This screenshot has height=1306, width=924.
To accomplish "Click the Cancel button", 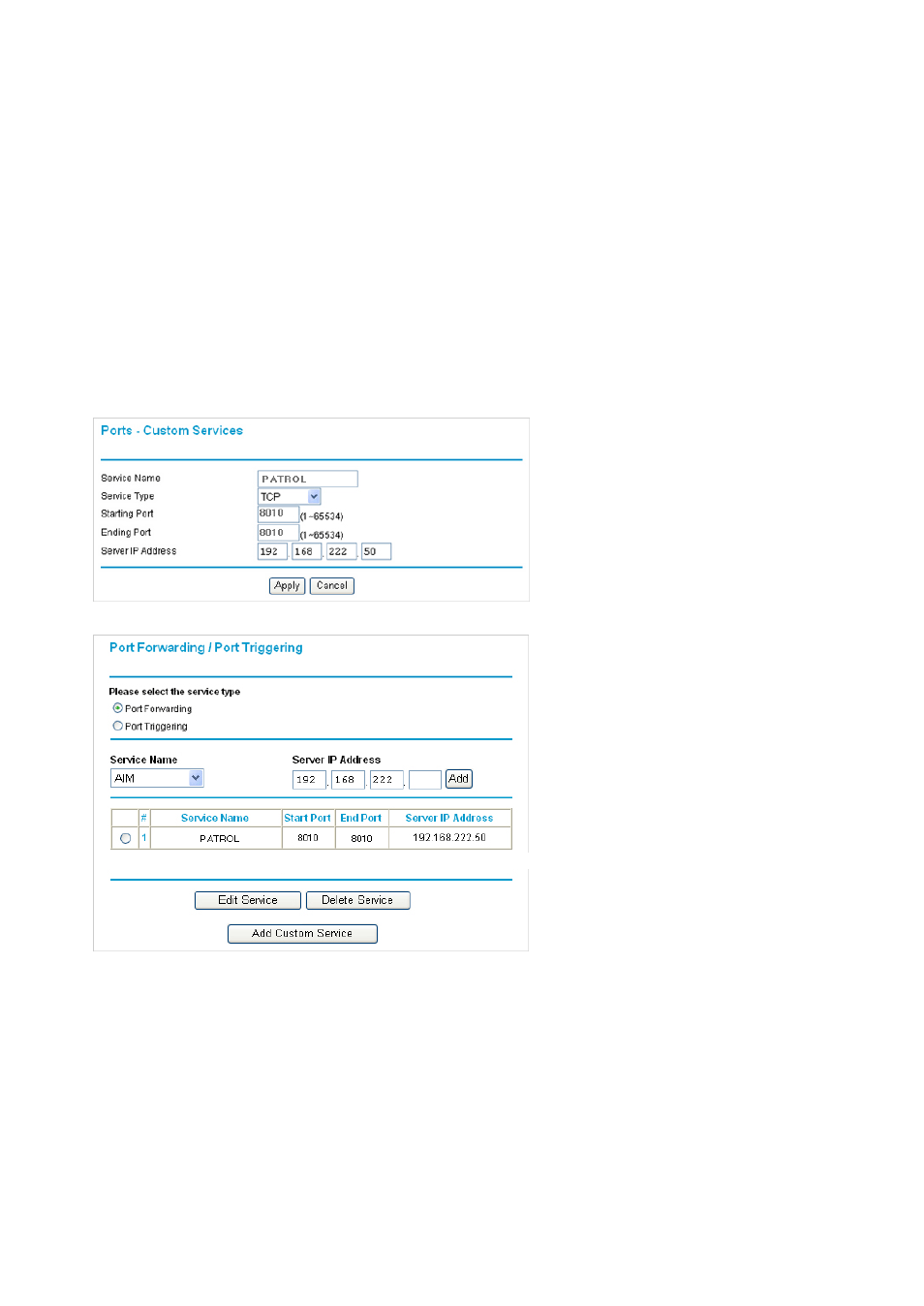I will click(332, 585).
